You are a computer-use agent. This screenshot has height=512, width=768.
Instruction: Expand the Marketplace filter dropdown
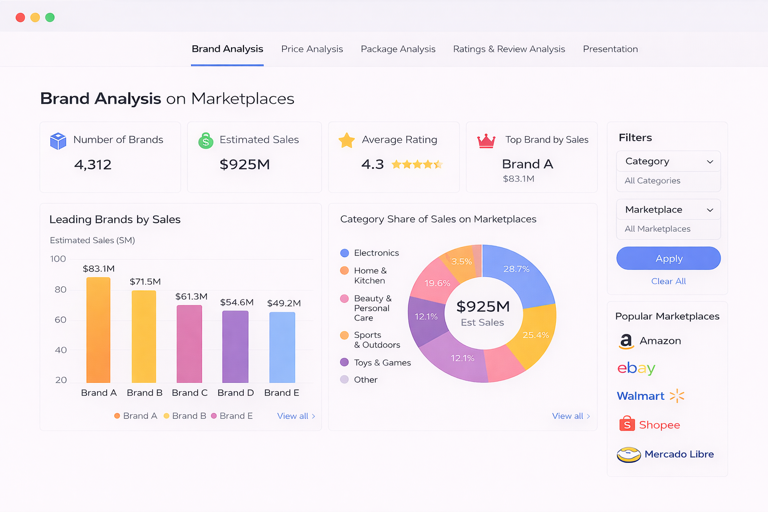pyautogui.click(x=668, y=210)
